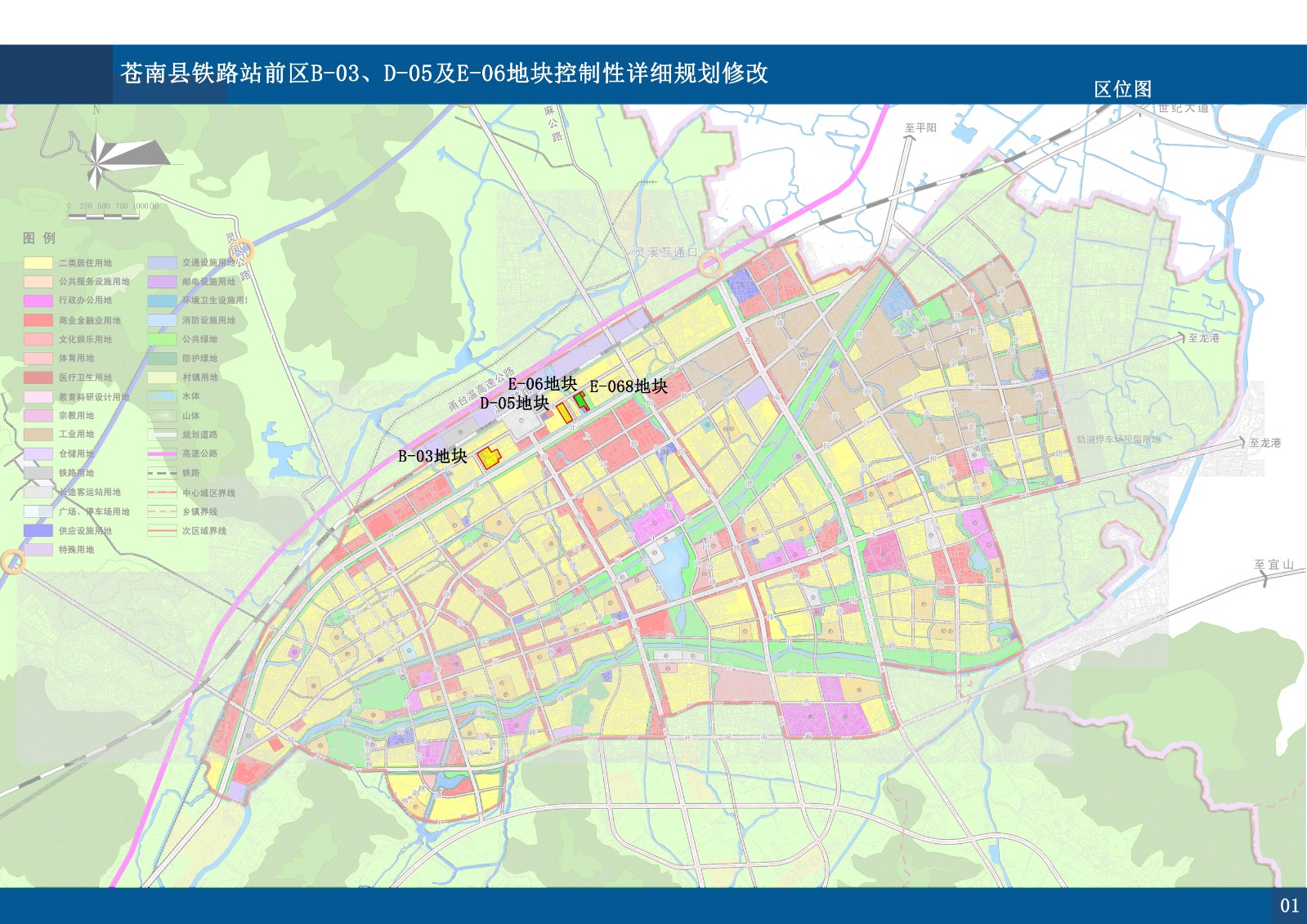
Task: Click the 灵溪互通口 interchange circle
Action: 710,263
